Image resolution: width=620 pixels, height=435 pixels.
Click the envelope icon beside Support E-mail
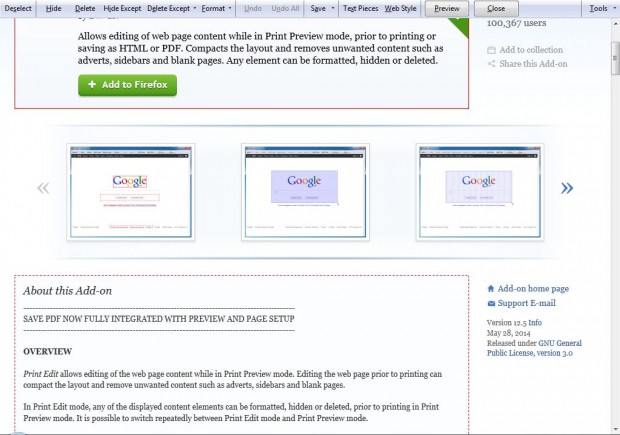coord(491,304)
